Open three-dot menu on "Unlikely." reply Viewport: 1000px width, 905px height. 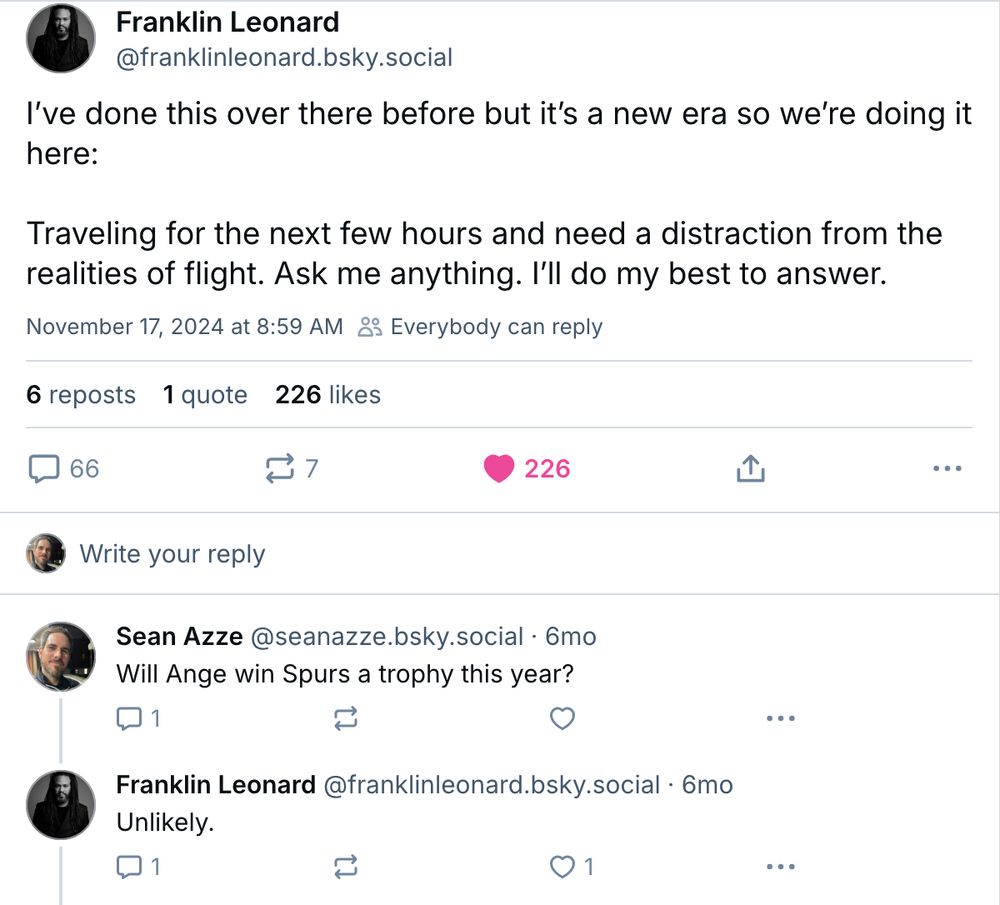[x=781, y=867]
